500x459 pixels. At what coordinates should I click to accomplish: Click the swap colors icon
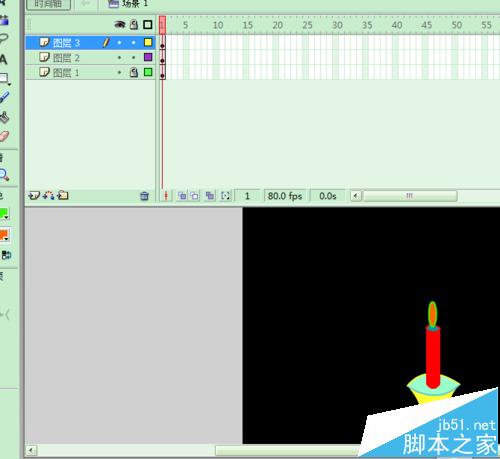(x=6, y=255)
